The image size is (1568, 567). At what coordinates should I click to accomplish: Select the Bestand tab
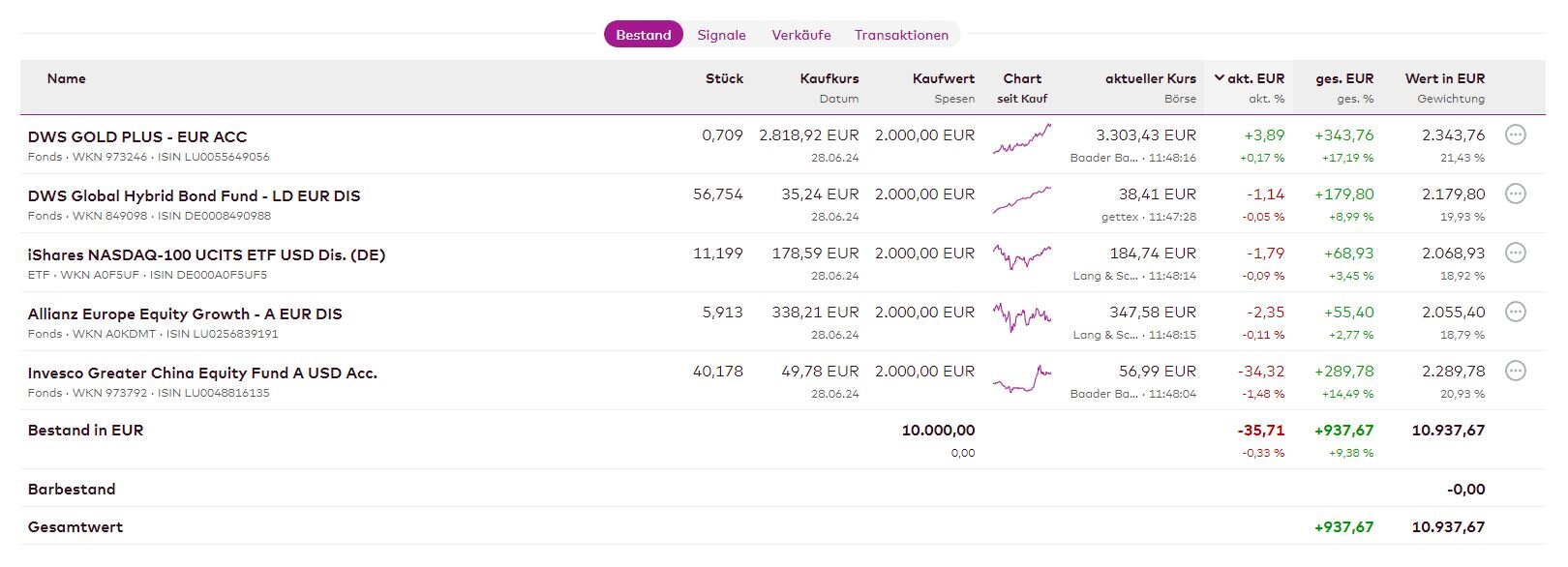[x=644, y=35]
